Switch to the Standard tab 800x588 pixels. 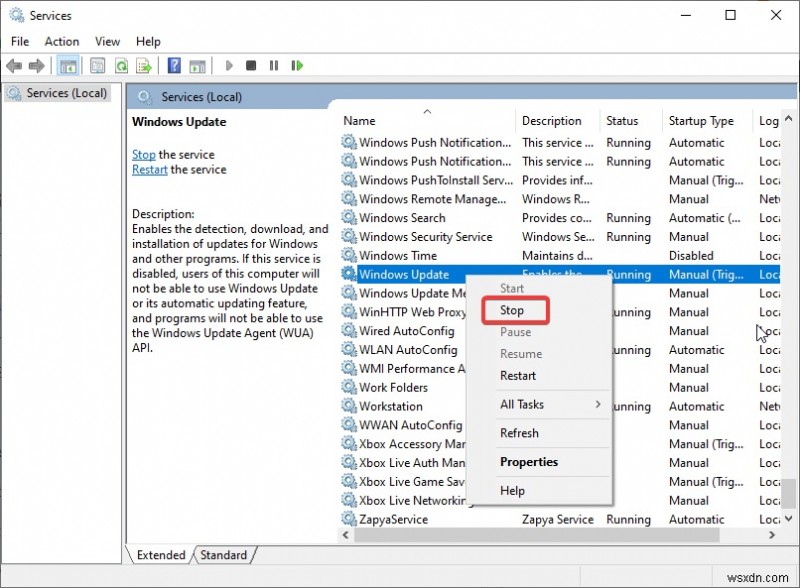click(223, 555)
